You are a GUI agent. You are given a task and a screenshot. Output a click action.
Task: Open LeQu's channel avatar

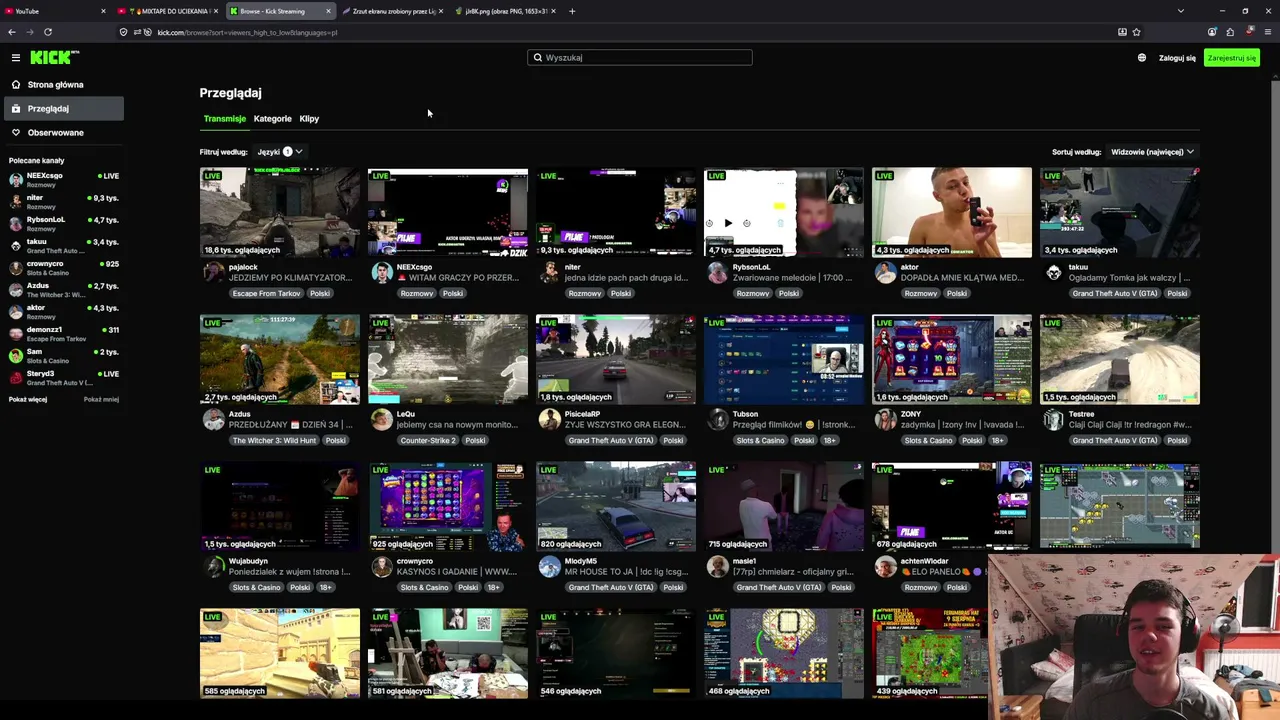pyautogui.click(x=382, y=420)
